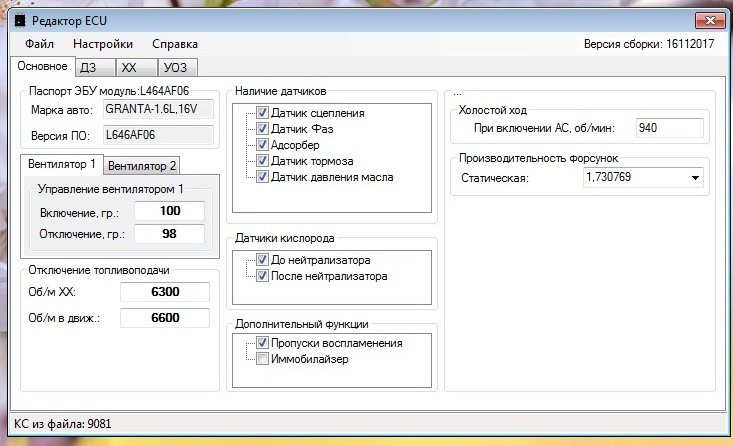Click the Марка авто field GRANTA-1.6L,16V
The image size is (733, 446).
158,109
